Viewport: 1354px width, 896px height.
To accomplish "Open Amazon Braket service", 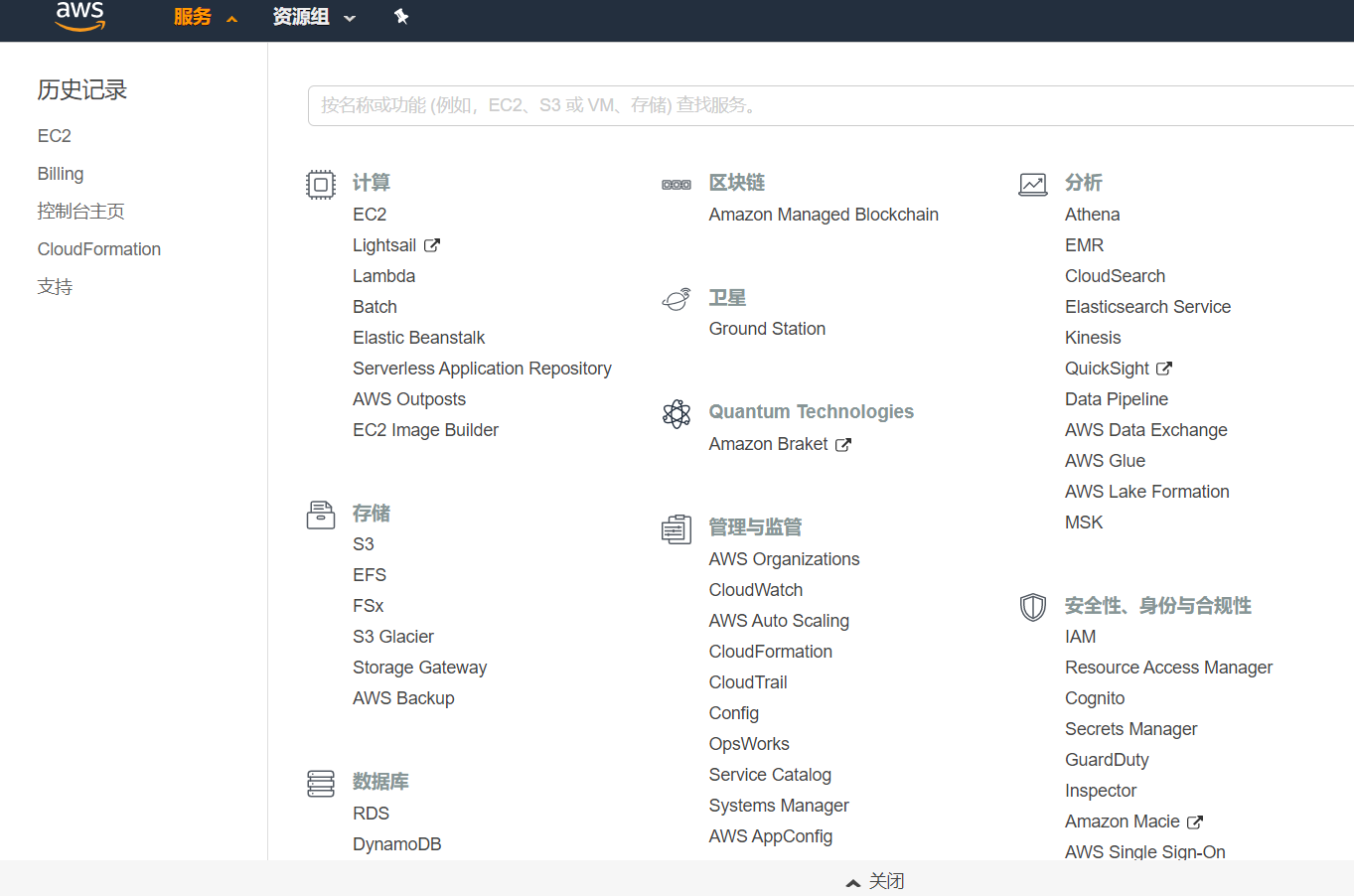I will (769, 444).
